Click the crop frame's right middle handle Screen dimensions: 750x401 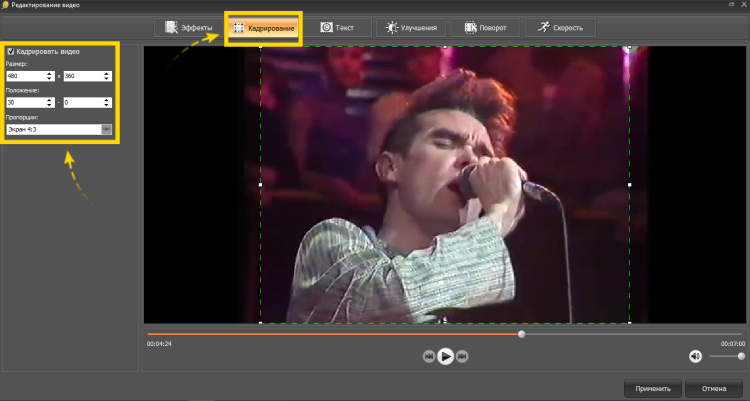tap(629, 185)
